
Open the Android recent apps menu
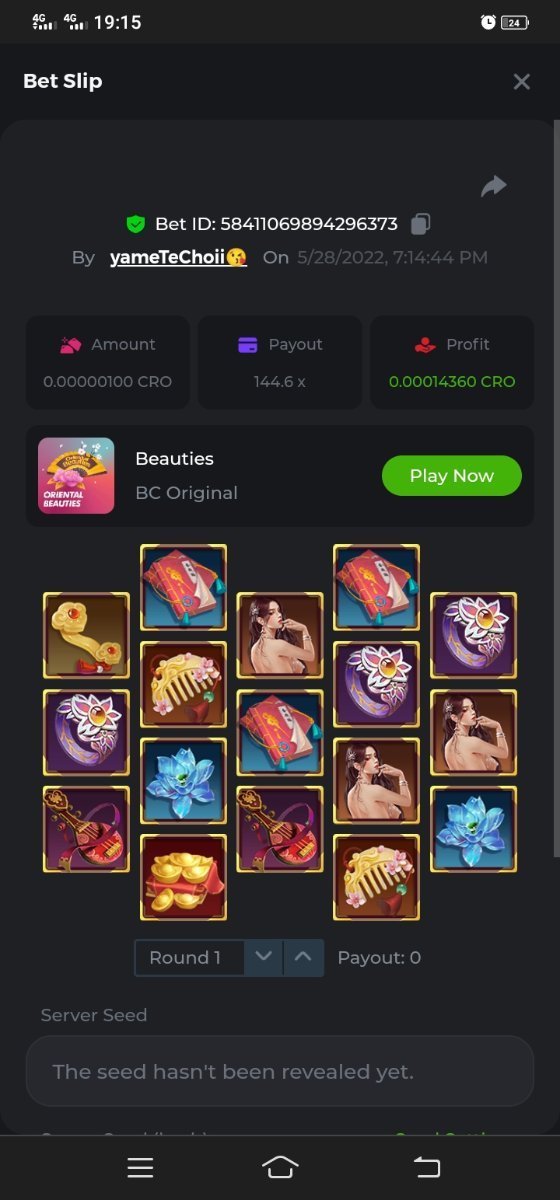pos(140,1167)
